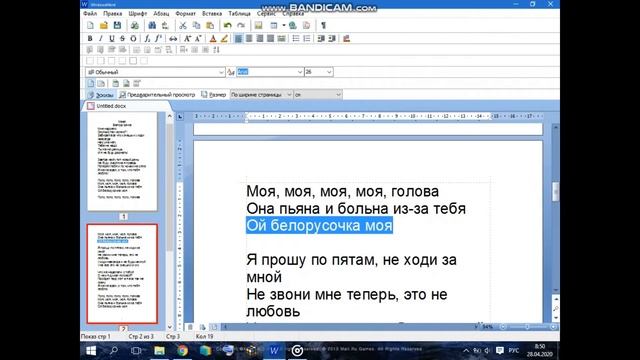Open insert table dropdown arrow
This screenshot has height=360, width=640.
(x=283, y=25)
